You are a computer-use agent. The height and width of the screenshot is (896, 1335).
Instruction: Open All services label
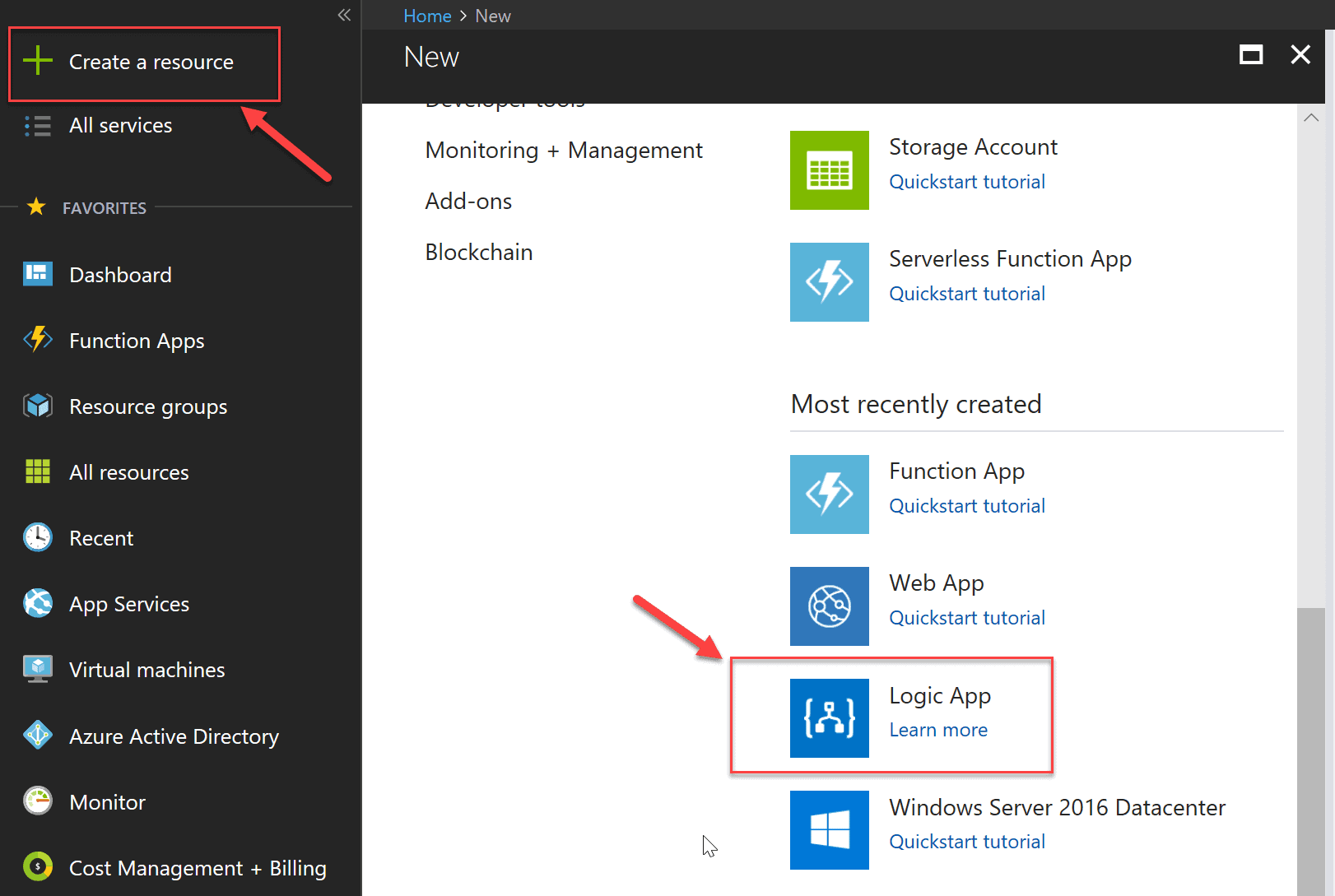coord(121,126)
